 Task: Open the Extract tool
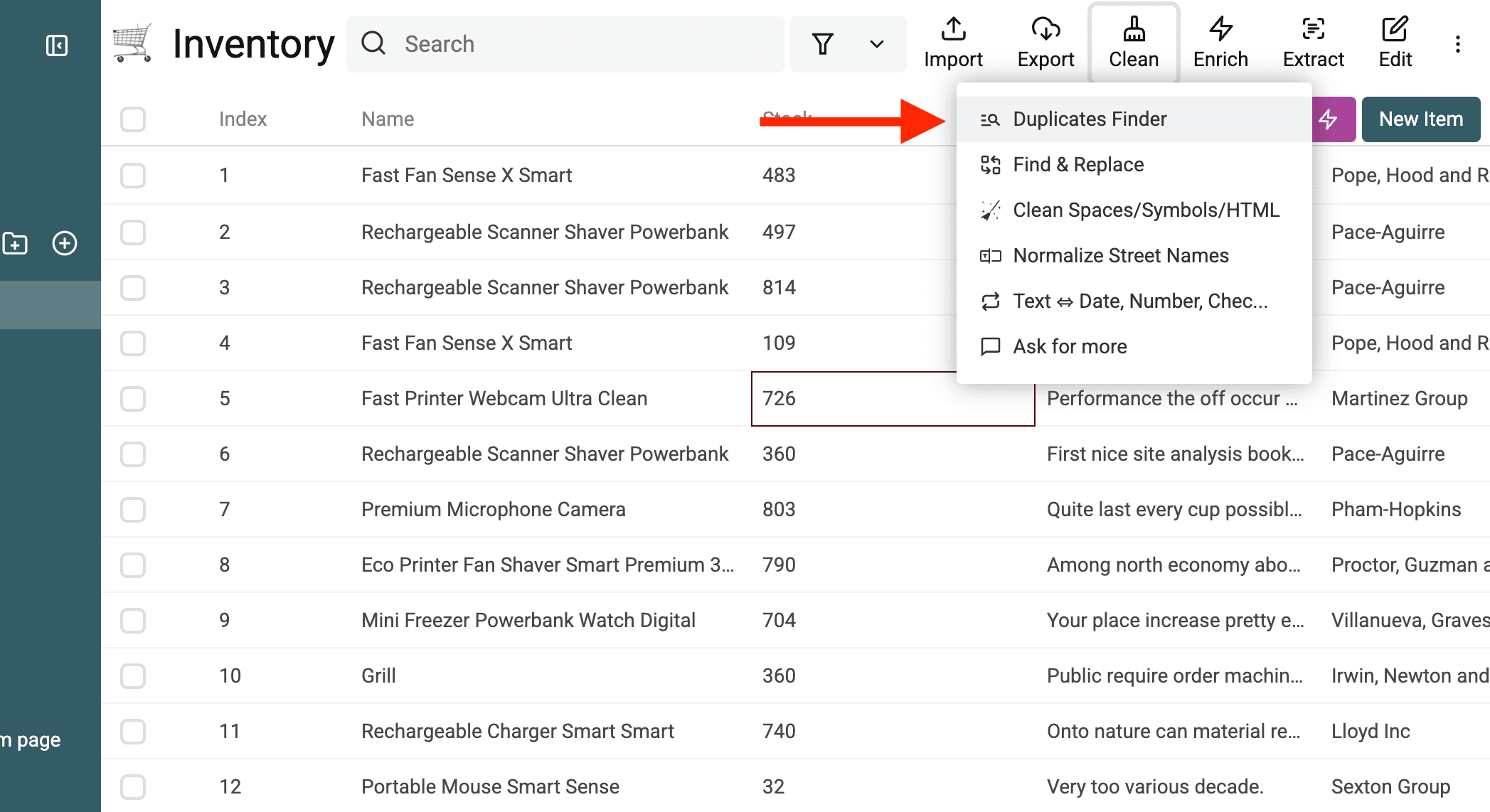[x=1312, y=41]
